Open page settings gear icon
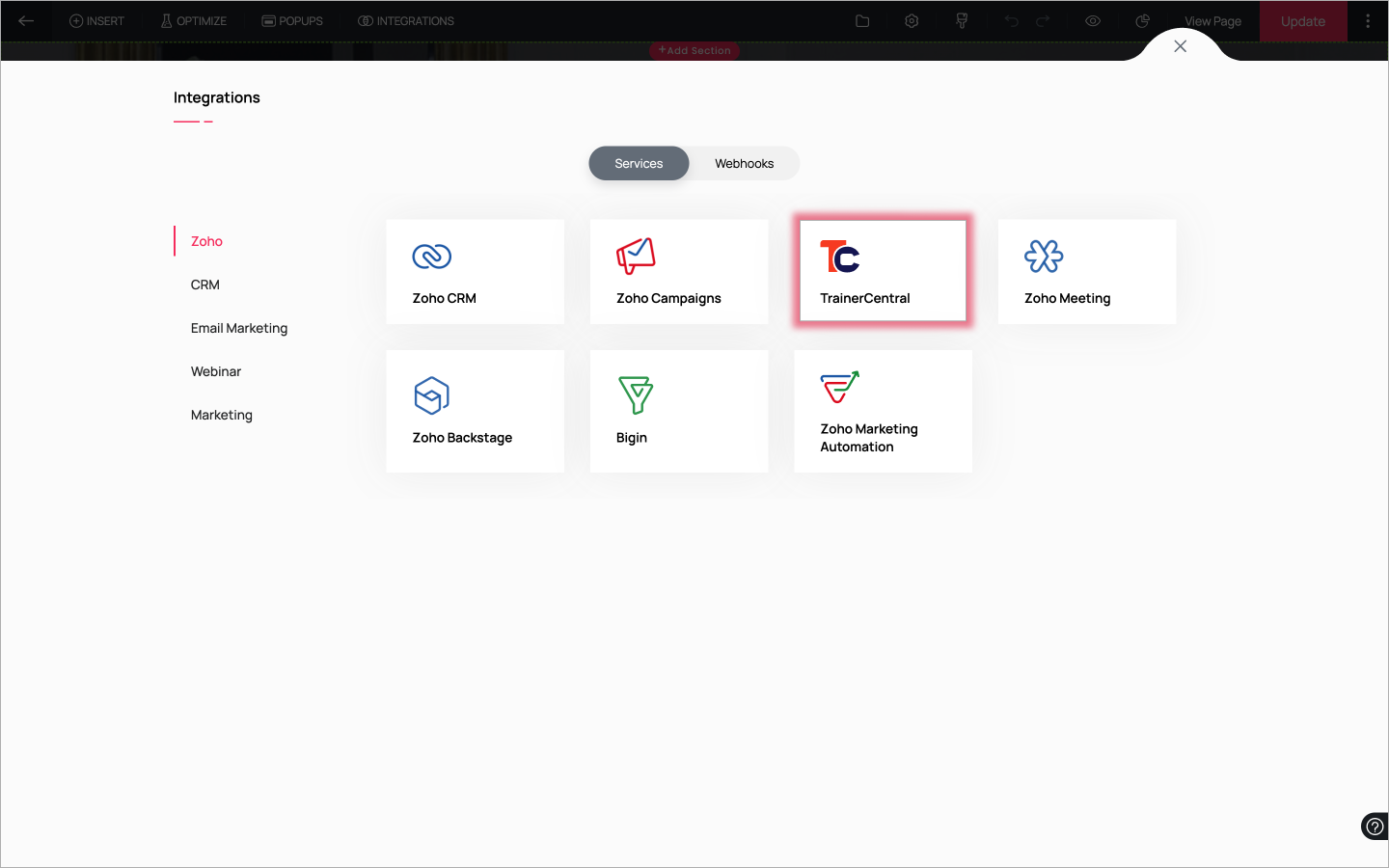 coord(912,21)
